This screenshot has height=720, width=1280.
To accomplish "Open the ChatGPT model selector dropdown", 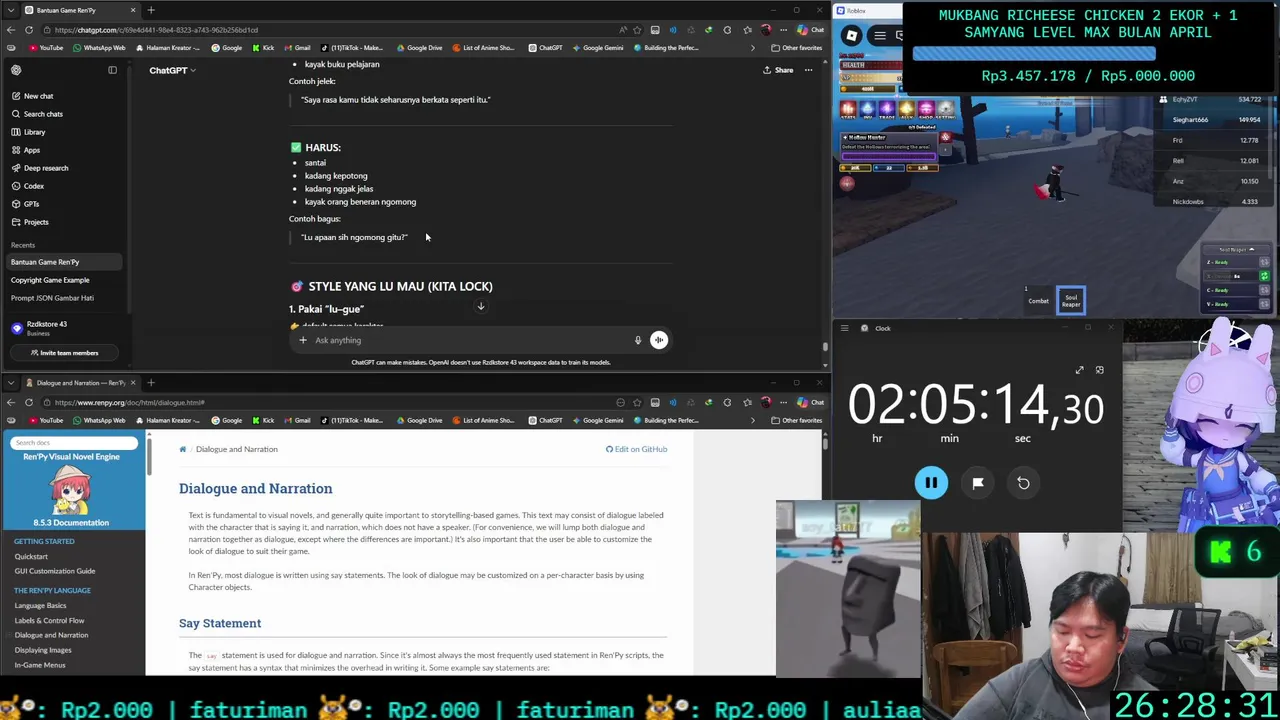I will click(172, 70).
